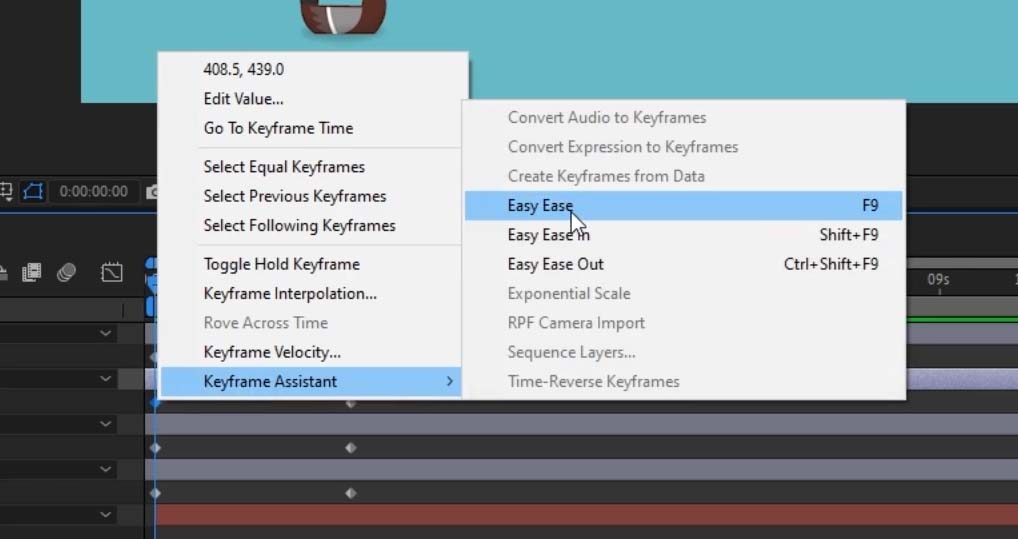This screenshot has height=539, width=1018.
Task: Select second keyframe on row above red layer
Action: coord(351,494)
